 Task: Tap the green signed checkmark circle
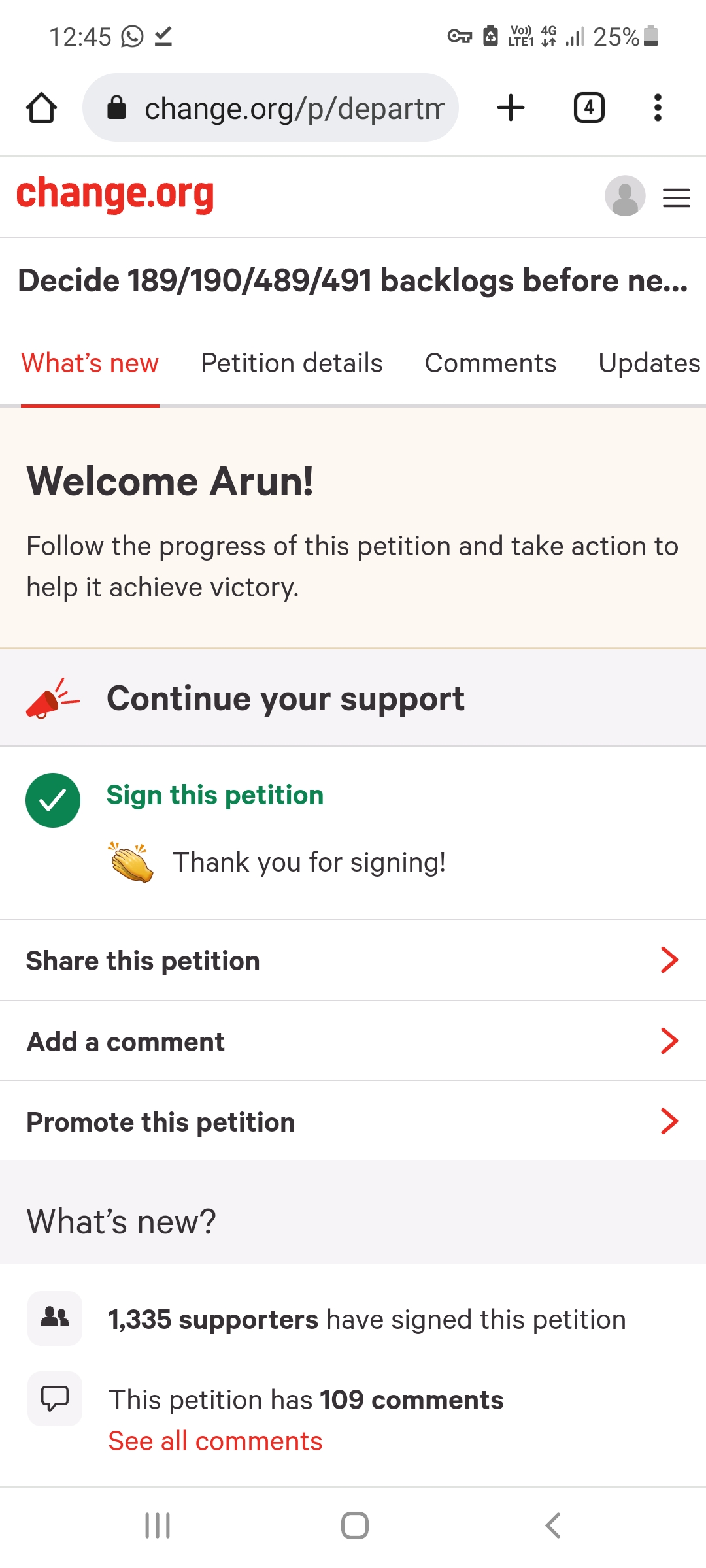[53, 800]
